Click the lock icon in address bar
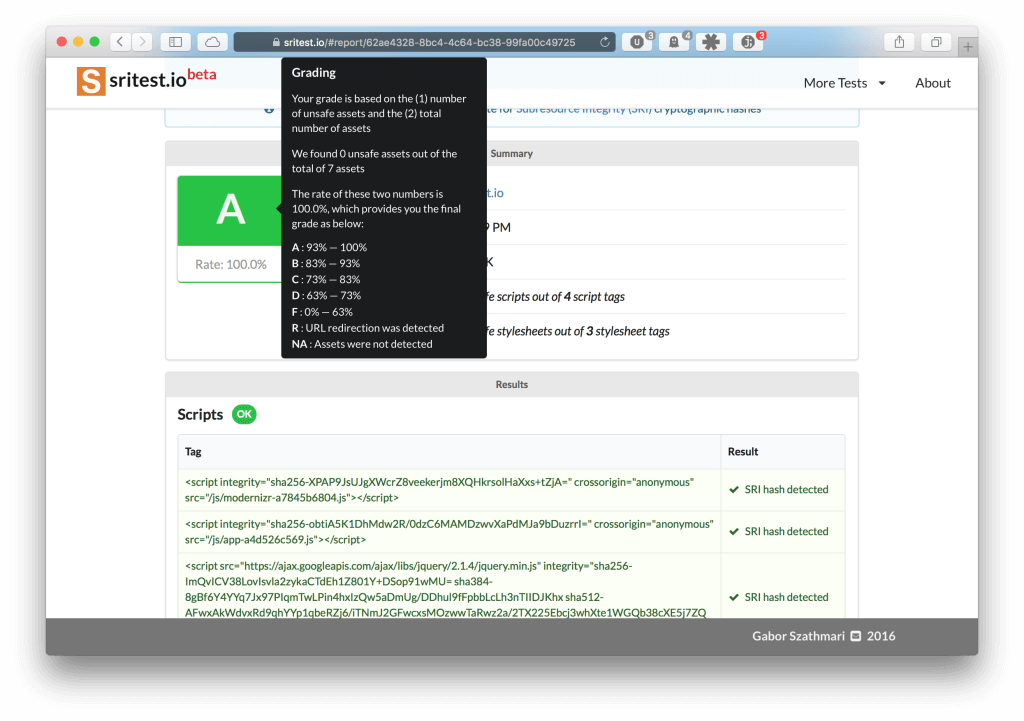 pyautogui.click(x=276, y=42)
